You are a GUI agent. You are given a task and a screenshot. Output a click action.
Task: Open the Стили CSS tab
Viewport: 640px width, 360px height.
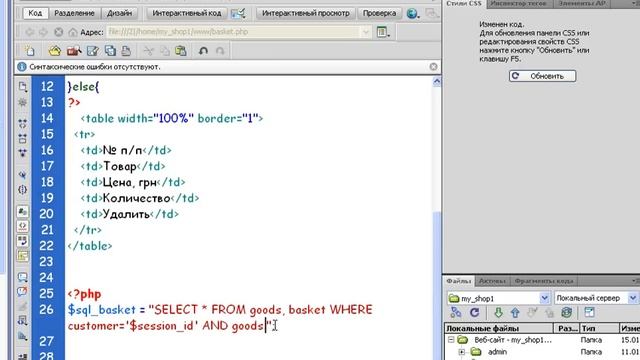pos(464,3)
